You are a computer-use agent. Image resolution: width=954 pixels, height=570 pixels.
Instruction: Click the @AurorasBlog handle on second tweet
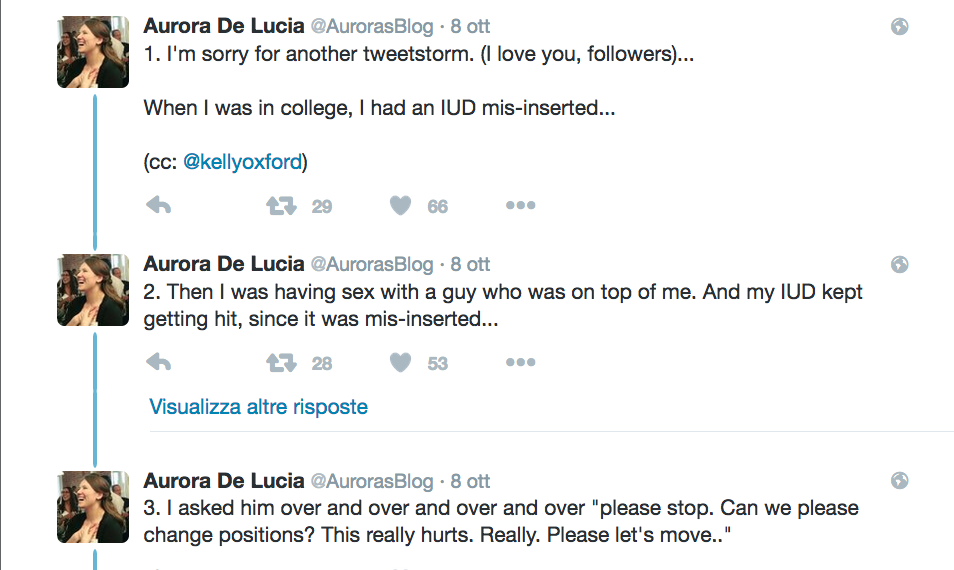click(x=372, y=265)
